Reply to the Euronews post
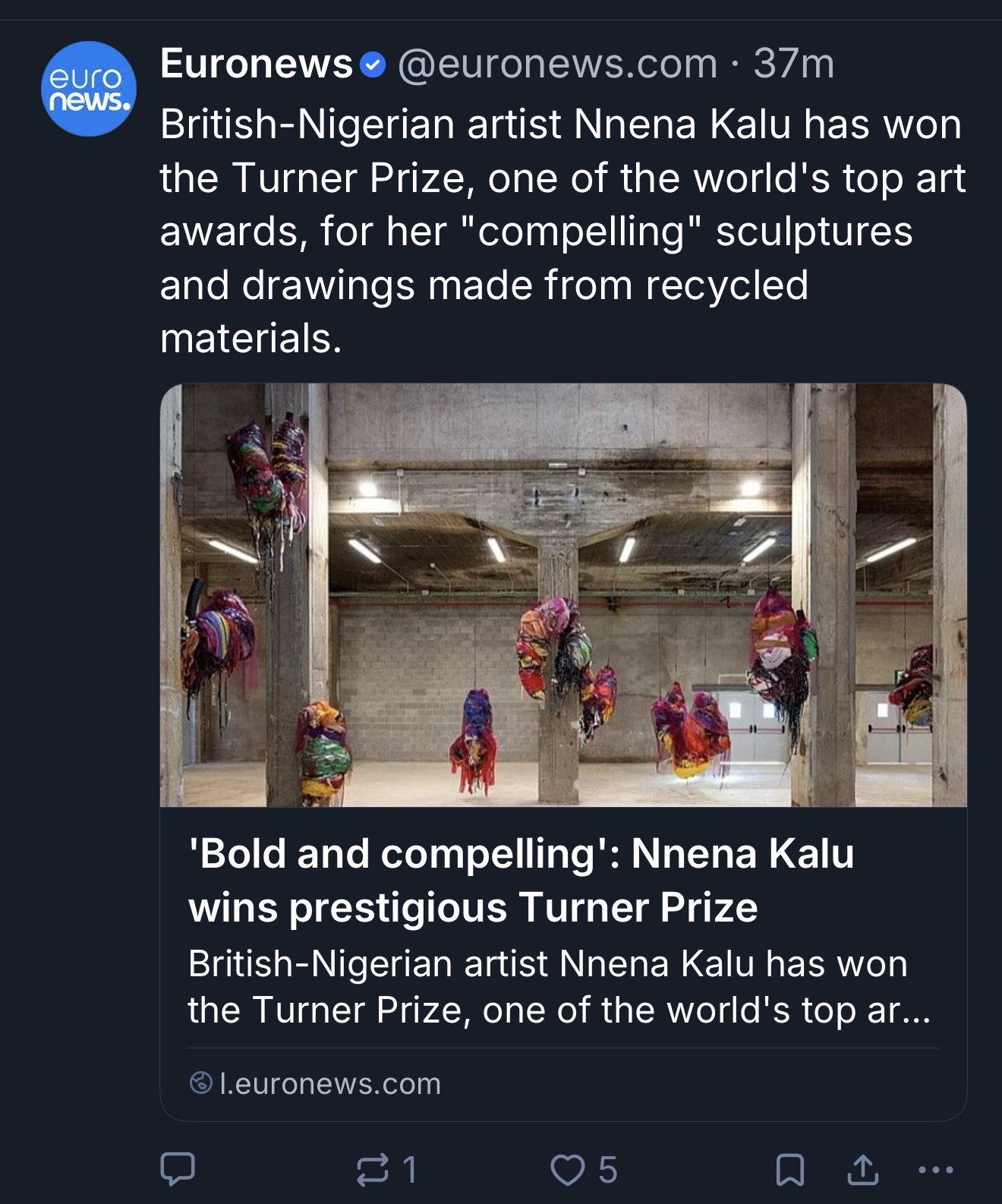1002x1204 pixels. [178, 1169]
